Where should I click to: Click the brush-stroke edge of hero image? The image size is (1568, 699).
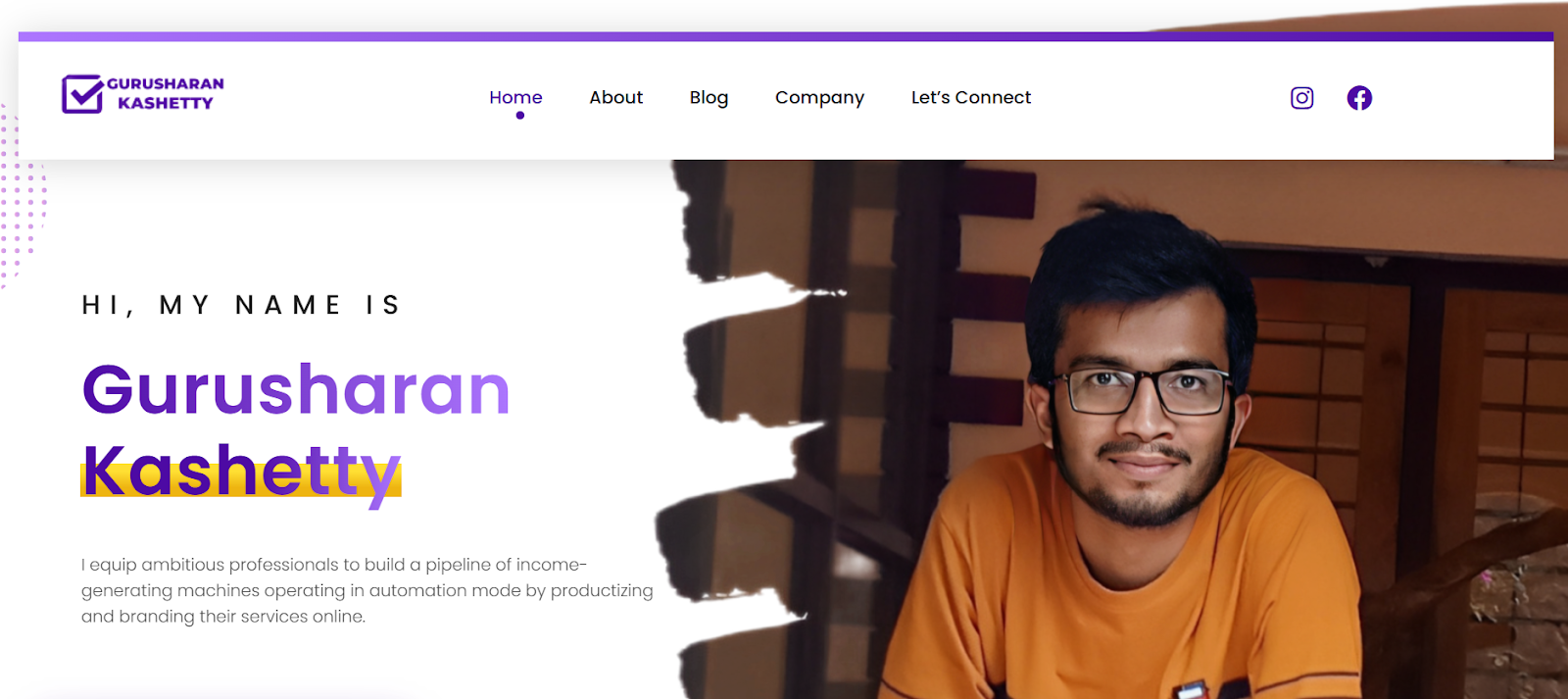(745, 431)
